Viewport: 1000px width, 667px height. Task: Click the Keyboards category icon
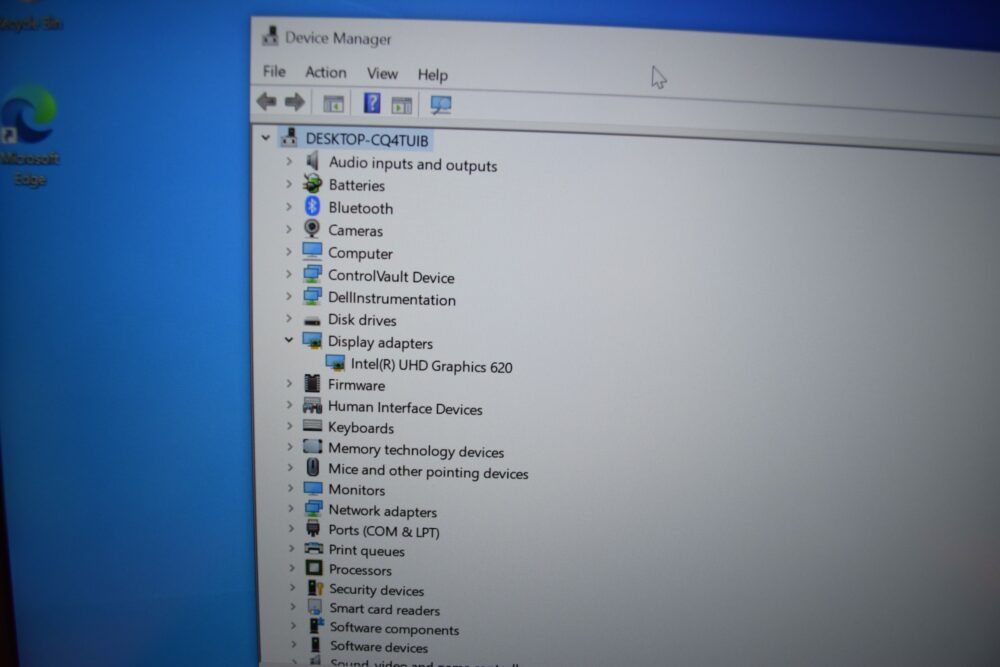click(312, 426)
